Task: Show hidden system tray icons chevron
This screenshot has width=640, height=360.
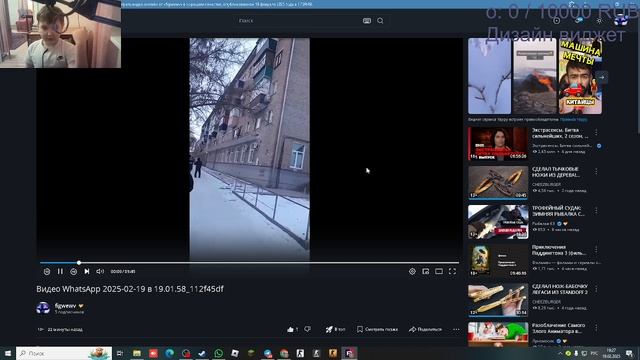Action: [x=560, y=353]
